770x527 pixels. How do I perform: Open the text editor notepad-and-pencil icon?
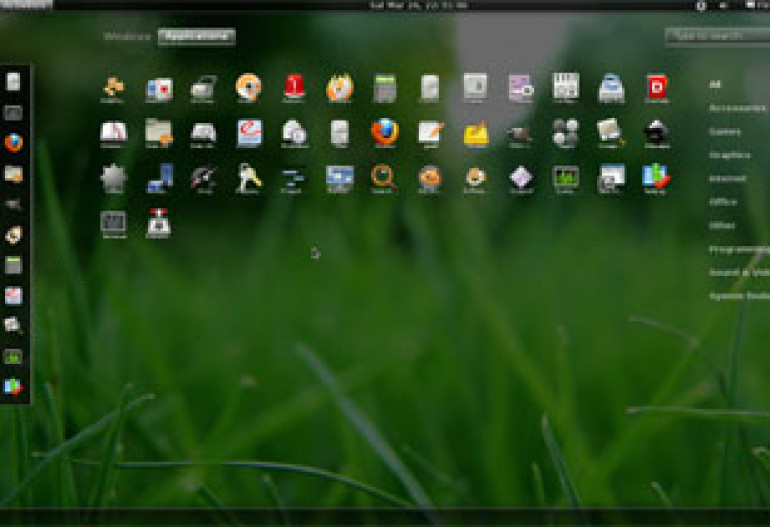click(x=430, y=133)
